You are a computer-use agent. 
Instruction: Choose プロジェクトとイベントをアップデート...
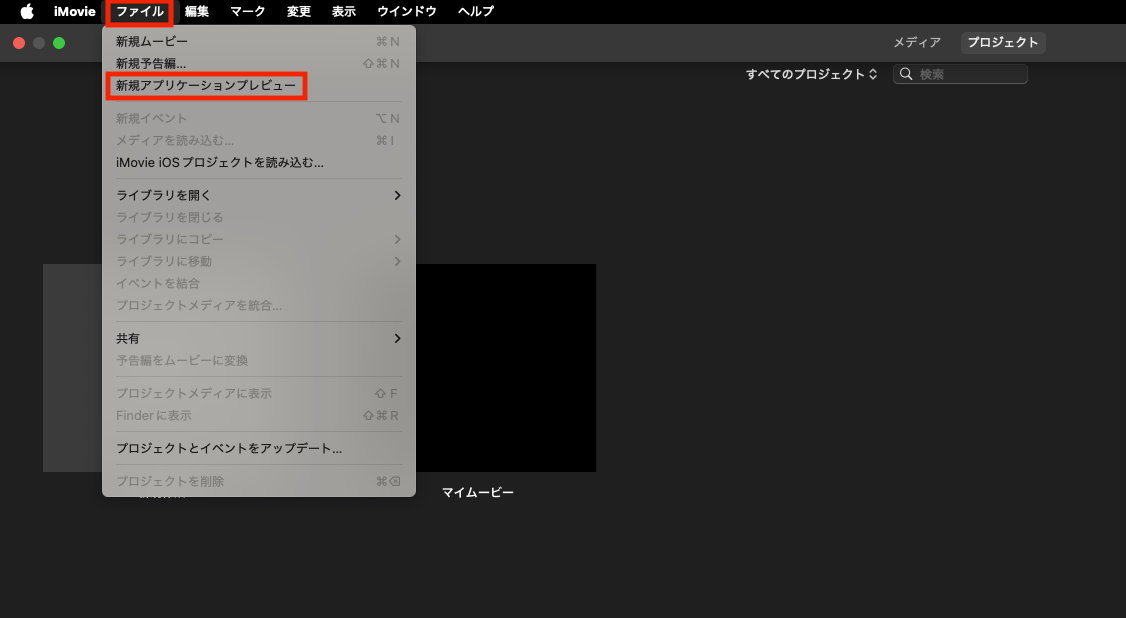[x=259, y=449]
